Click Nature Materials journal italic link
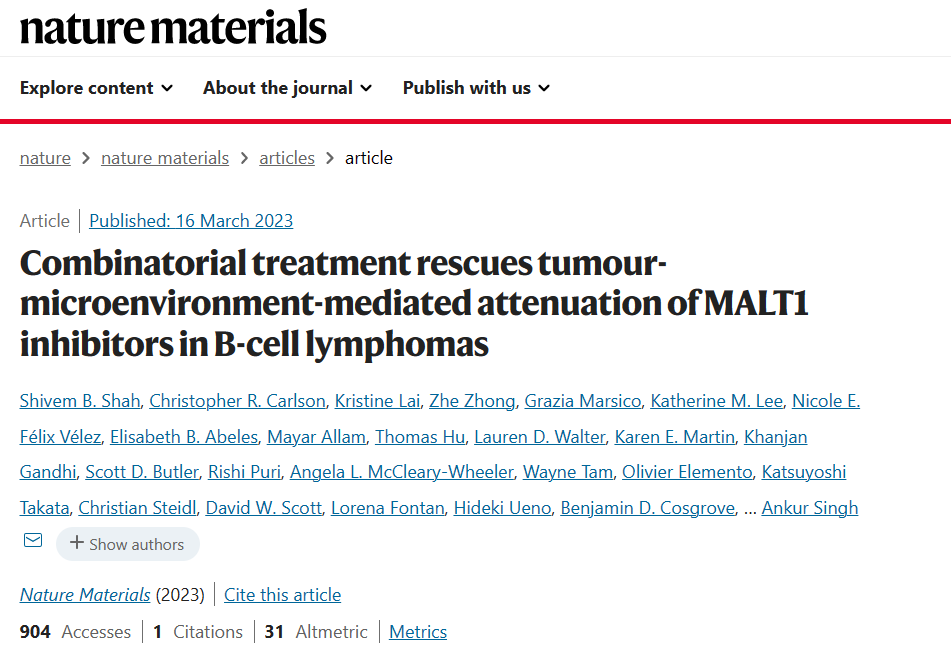The height and width of the screenshot is (656, 951). pos(85,595)
